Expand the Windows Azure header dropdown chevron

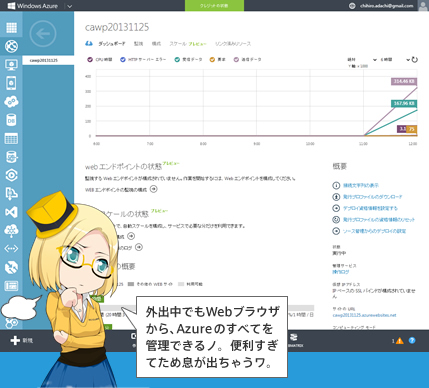click(x=69, y=6)
